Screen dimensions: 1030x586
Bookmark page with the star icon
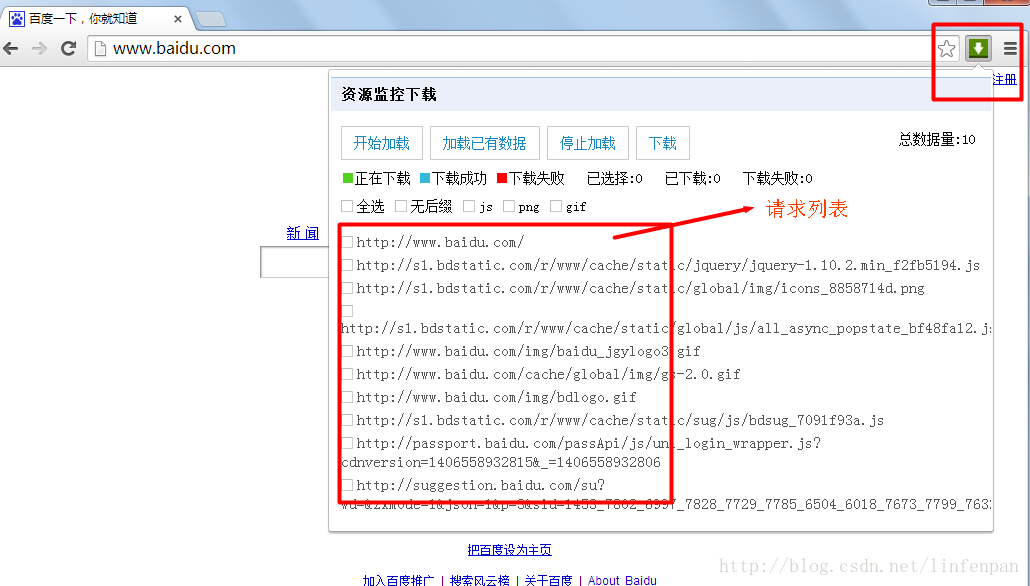pos(947,48)
